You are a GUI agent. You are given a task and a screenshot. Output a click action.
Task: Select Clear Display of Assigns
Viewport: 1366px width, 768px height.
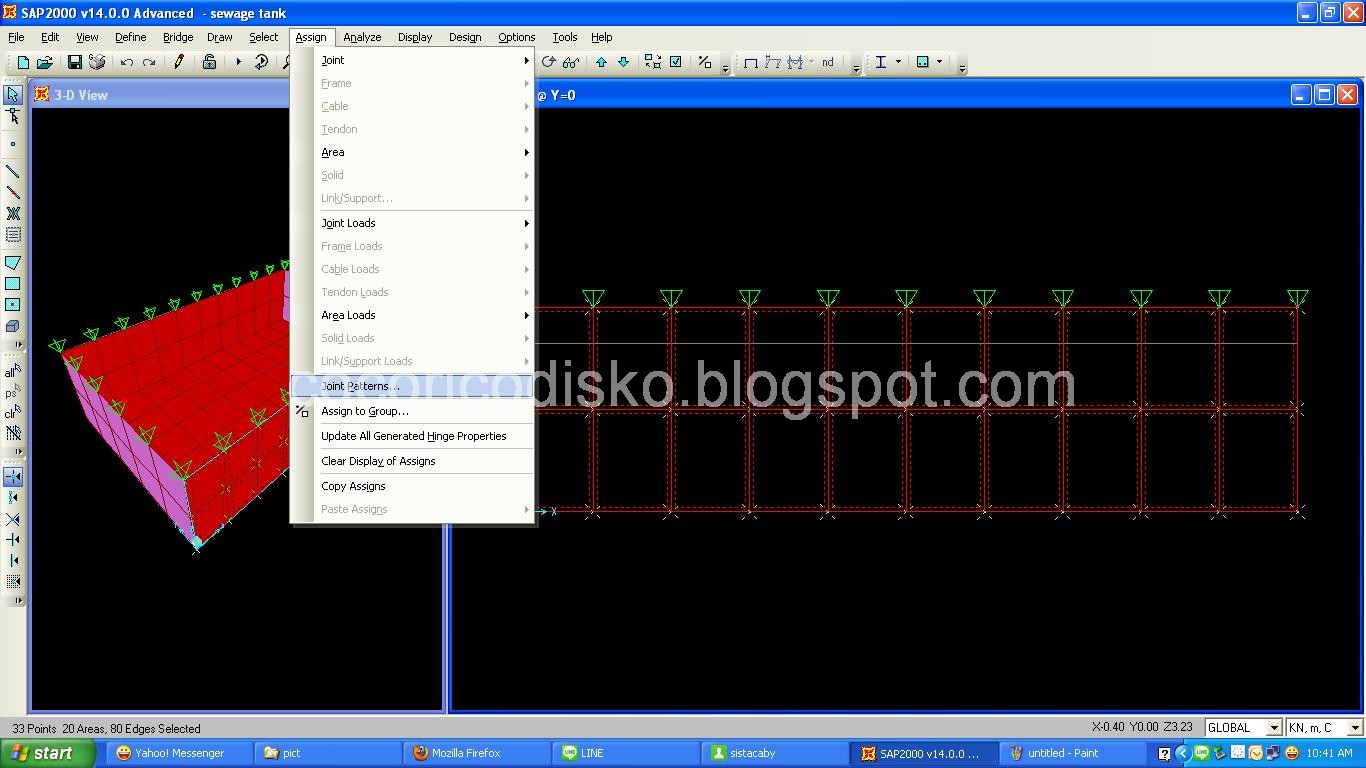click(x=412, y=461)
